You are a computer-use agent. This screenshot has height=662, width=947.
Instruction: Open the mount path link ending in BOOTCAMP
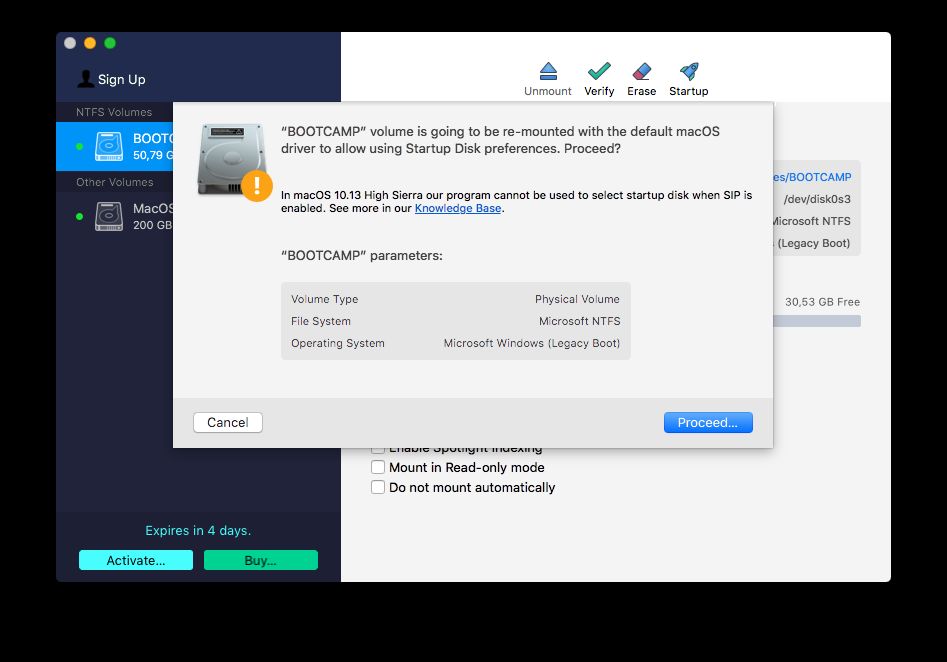[812, 177]
